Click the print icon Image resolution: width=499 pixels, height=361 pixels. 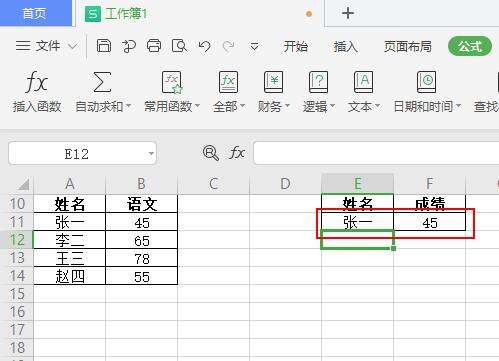154,46
